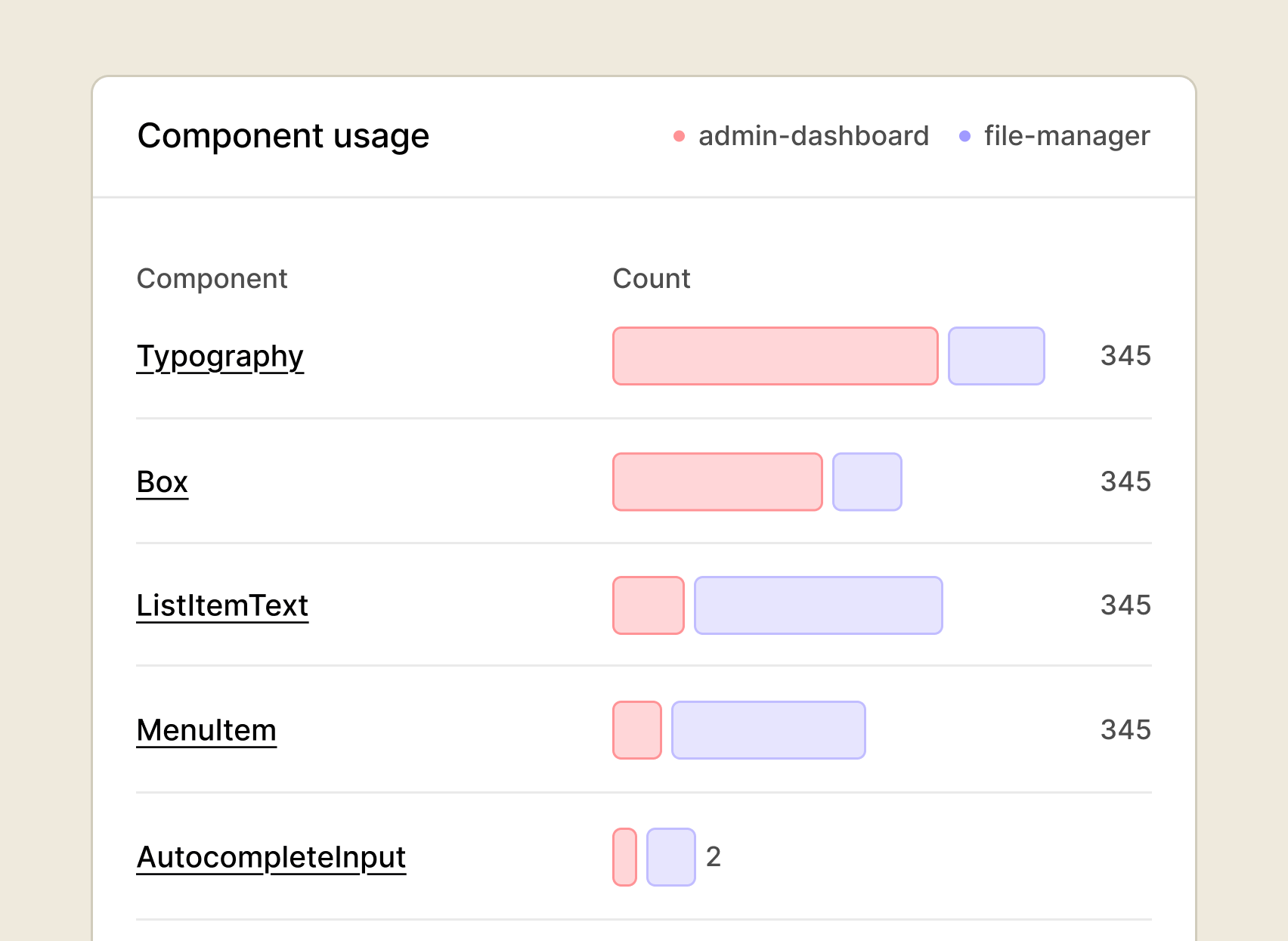1288x941 pixels.
Task: Select the purple bar beside AutocompleteInput
Action: pos(670,856)
